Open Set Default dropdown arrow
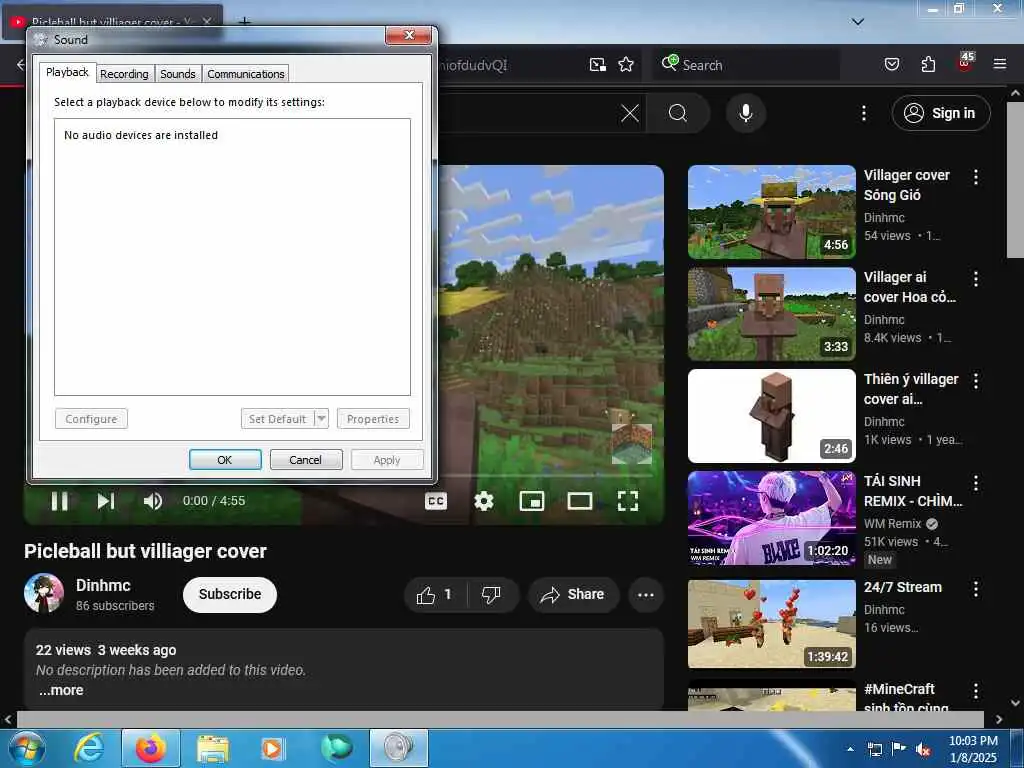Screen dimensions: 1024x768 click(x=321, y=419)
